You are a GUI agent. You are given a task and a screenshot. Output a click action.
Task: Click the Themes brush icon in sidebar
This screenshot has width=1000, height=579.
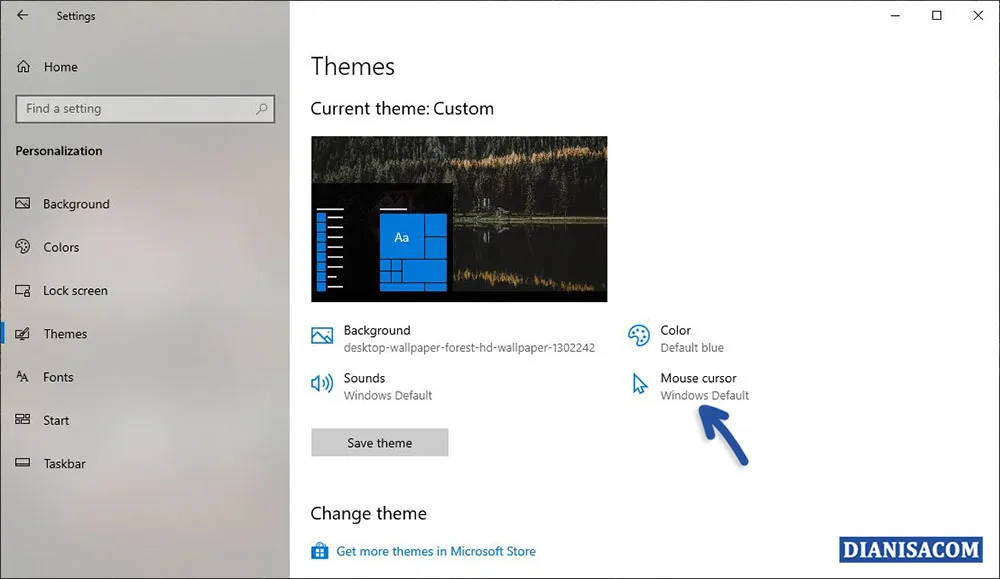click(23, 334)
